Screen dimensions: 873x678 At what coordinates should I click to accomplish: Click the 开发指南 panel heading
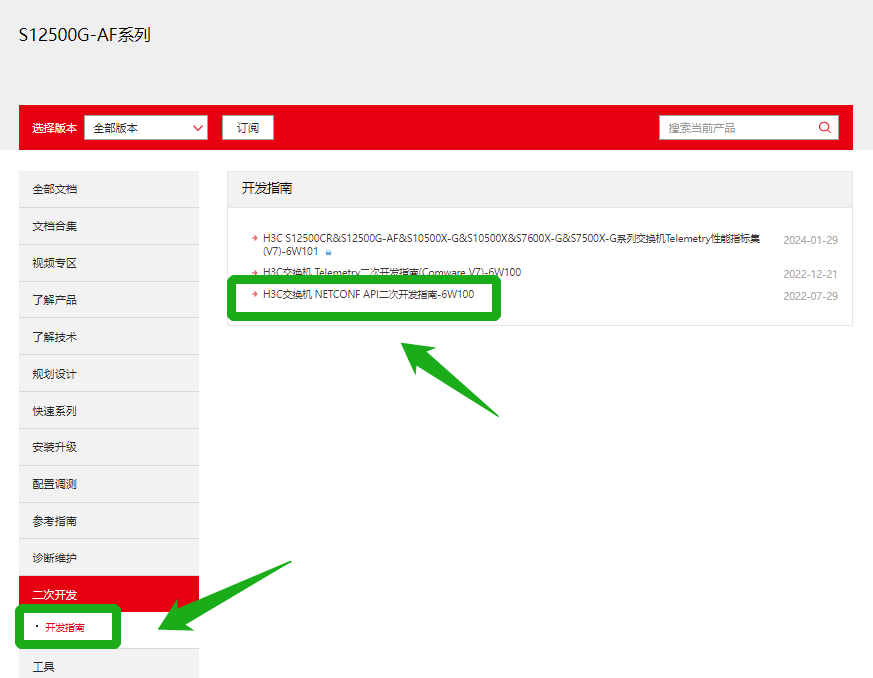coord(267,188)
